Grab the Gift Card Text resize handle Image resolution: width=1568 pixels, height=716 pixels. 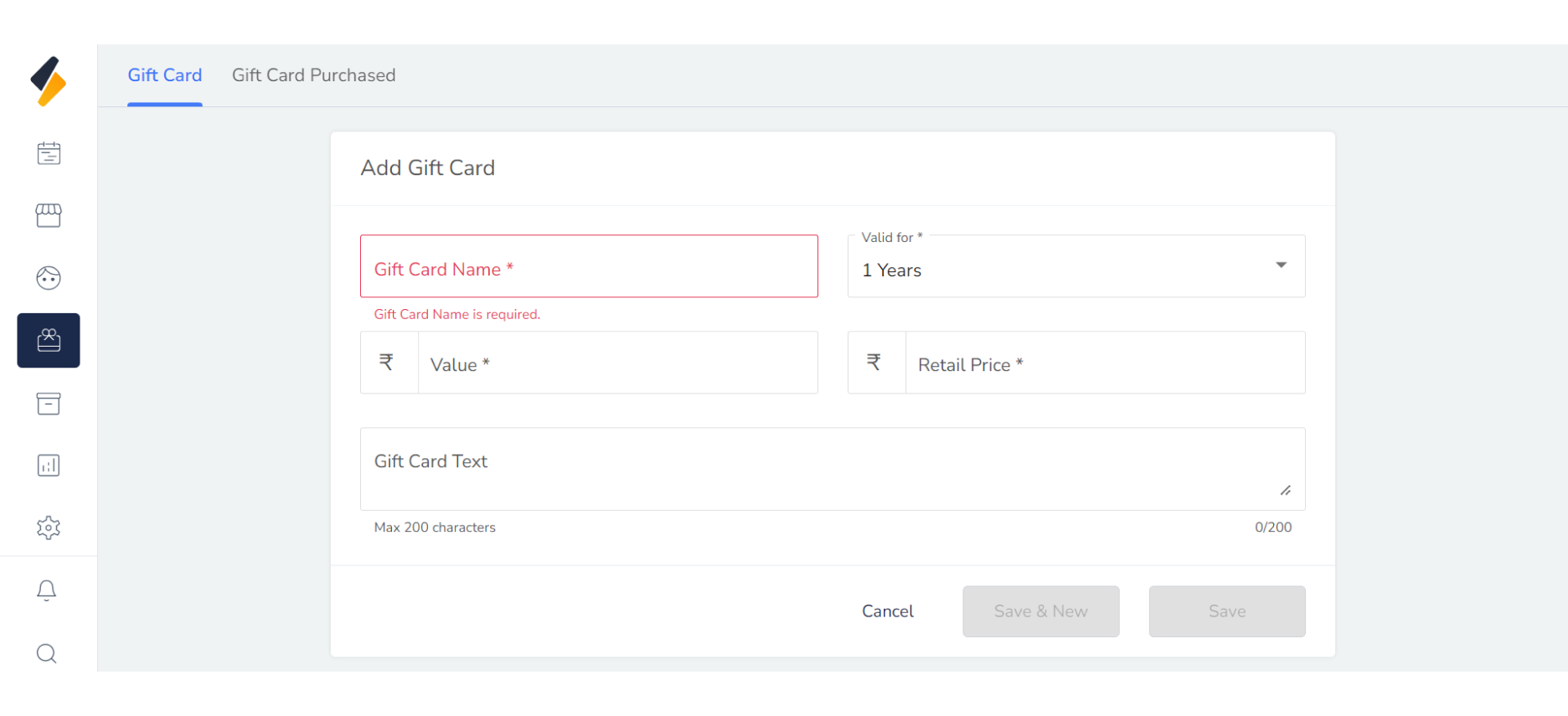tap(1285, 491)
